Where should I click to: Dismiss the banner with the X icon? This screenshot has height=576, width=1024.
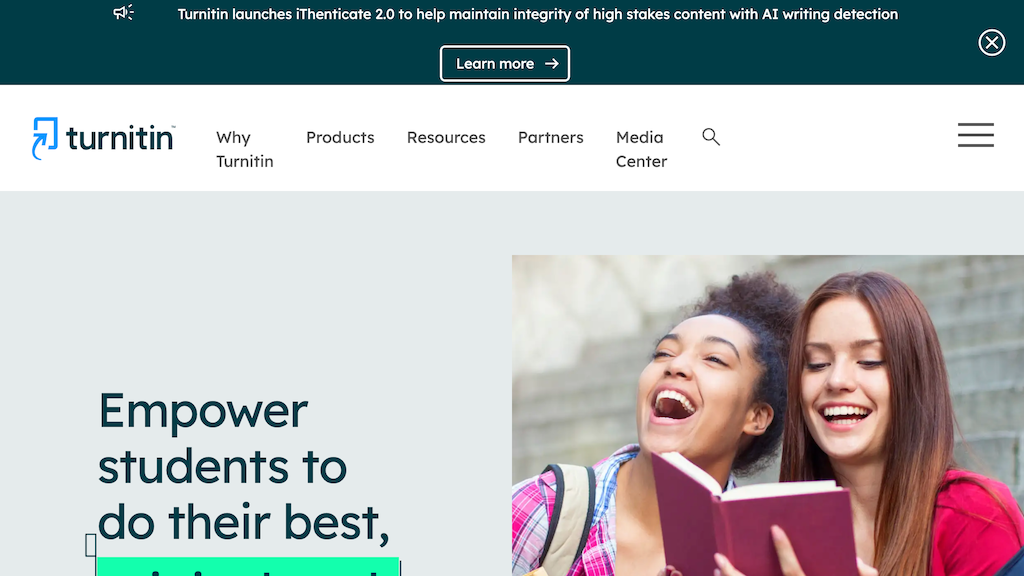pyautogui.click(x=991, y=43)
